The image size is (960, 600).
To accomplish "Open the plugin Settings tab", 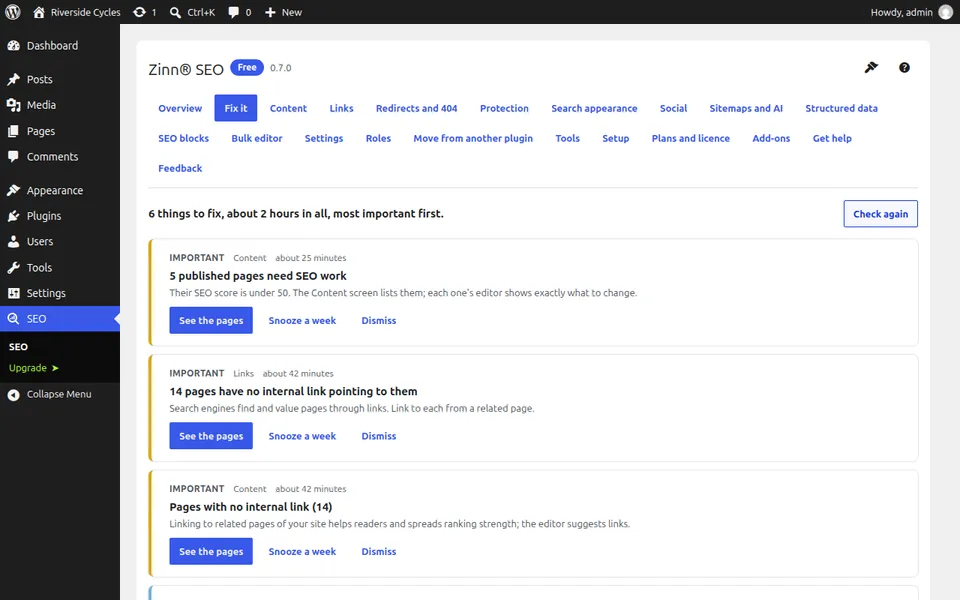I will 324,138.
